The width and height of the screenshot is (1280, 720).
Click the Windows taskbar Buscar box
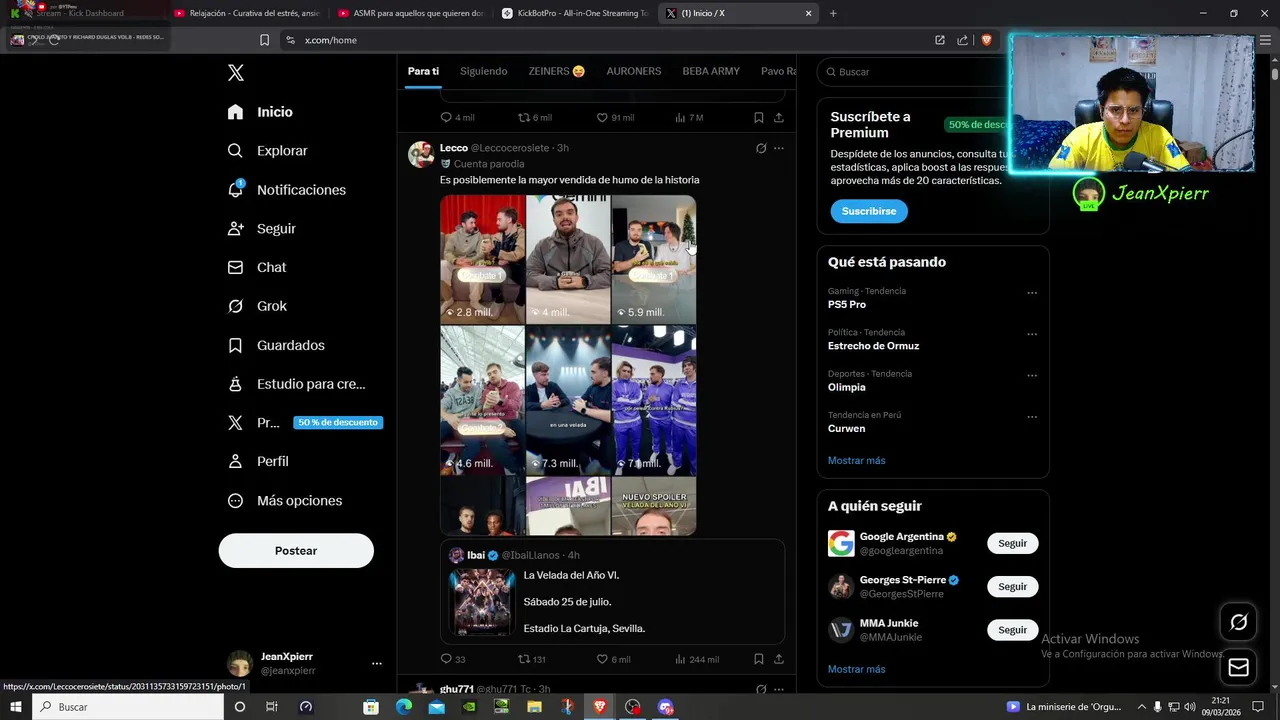point(128,707)
